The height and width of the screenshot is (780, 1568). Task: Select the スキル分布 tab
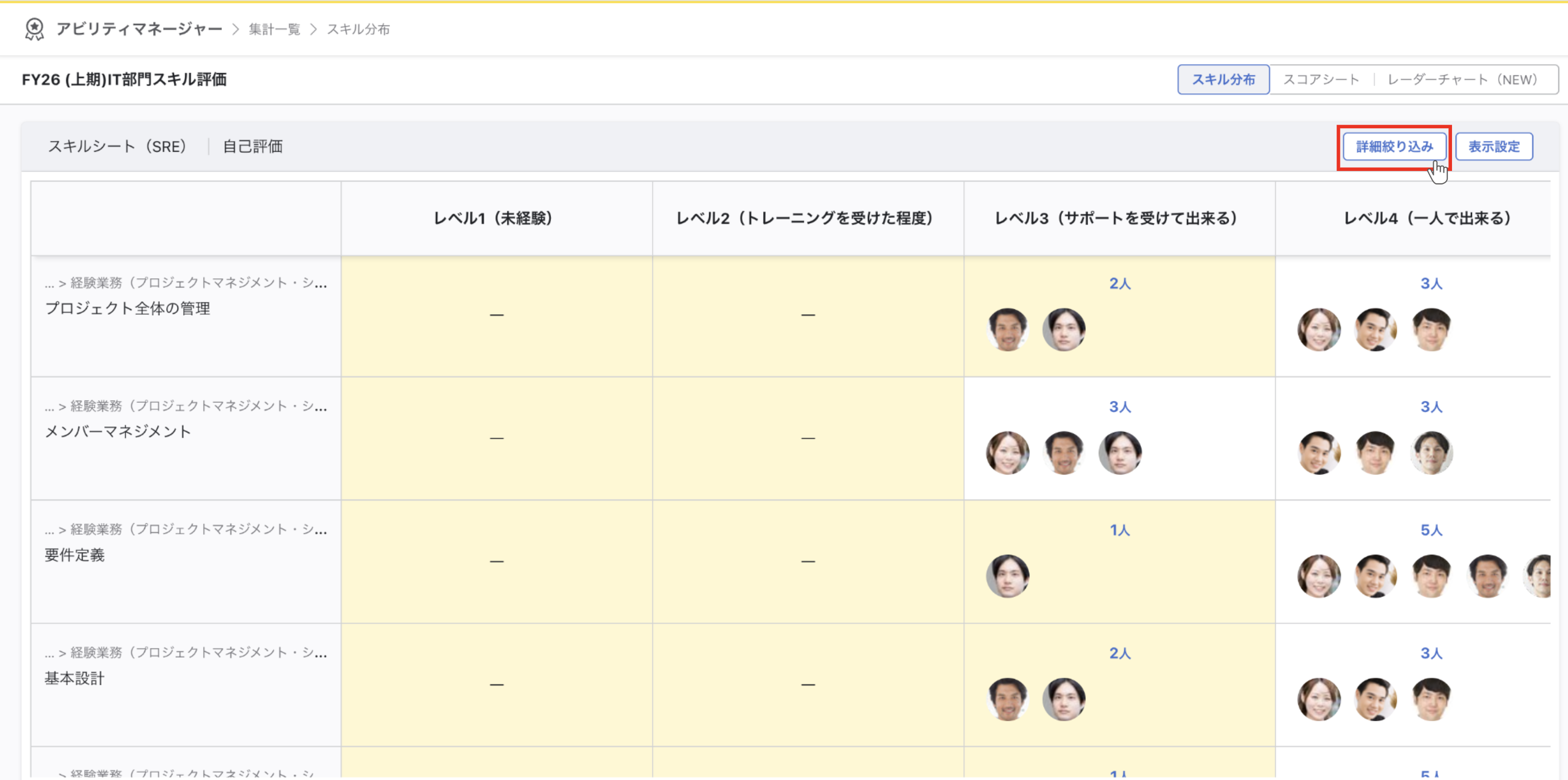(1223, 80)
